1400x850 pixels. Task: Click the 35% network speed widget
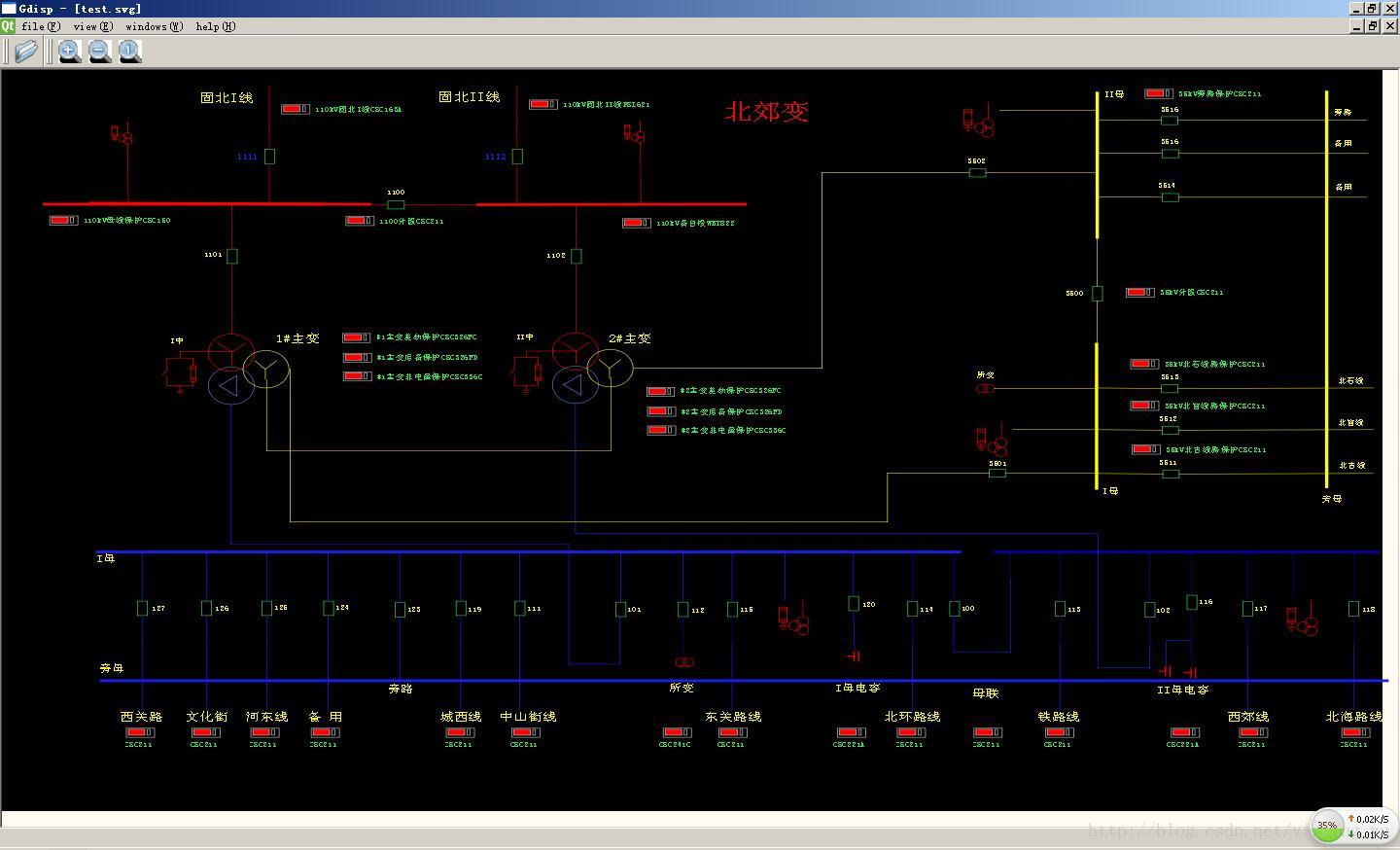1355,826
